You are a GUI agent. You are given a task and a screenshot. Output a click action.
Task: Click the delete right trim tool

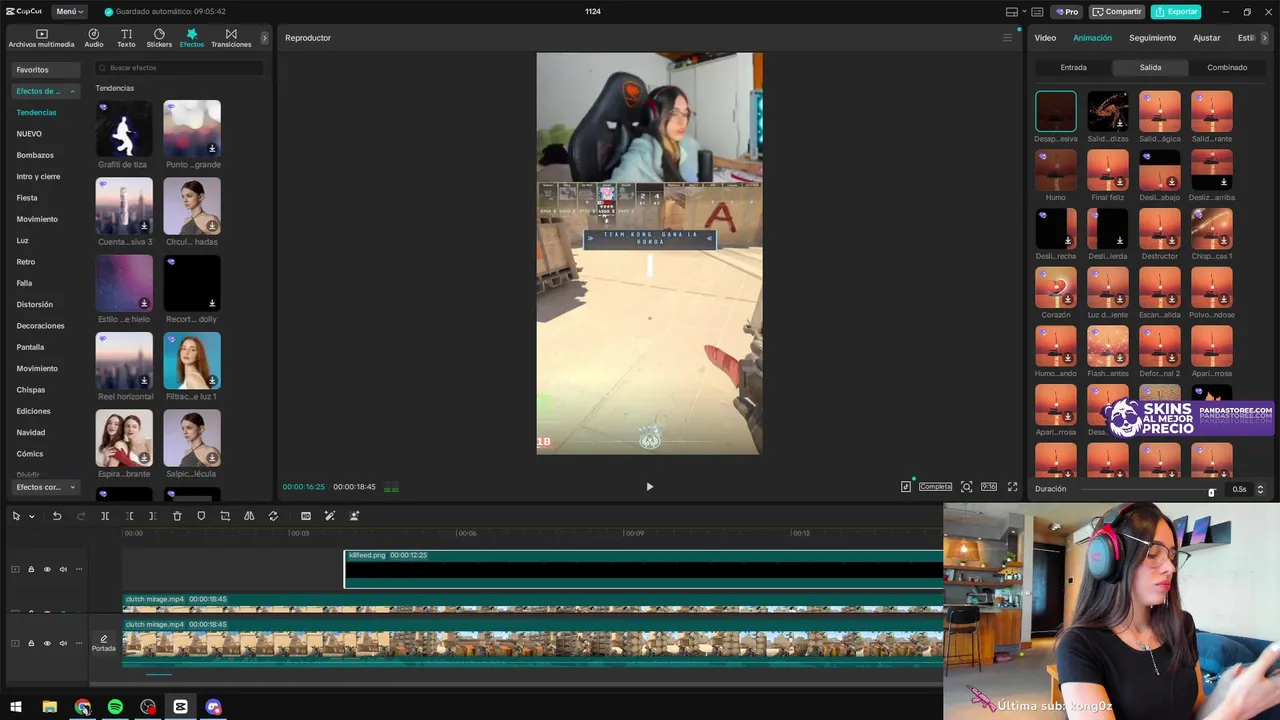[x=152, y=516]
